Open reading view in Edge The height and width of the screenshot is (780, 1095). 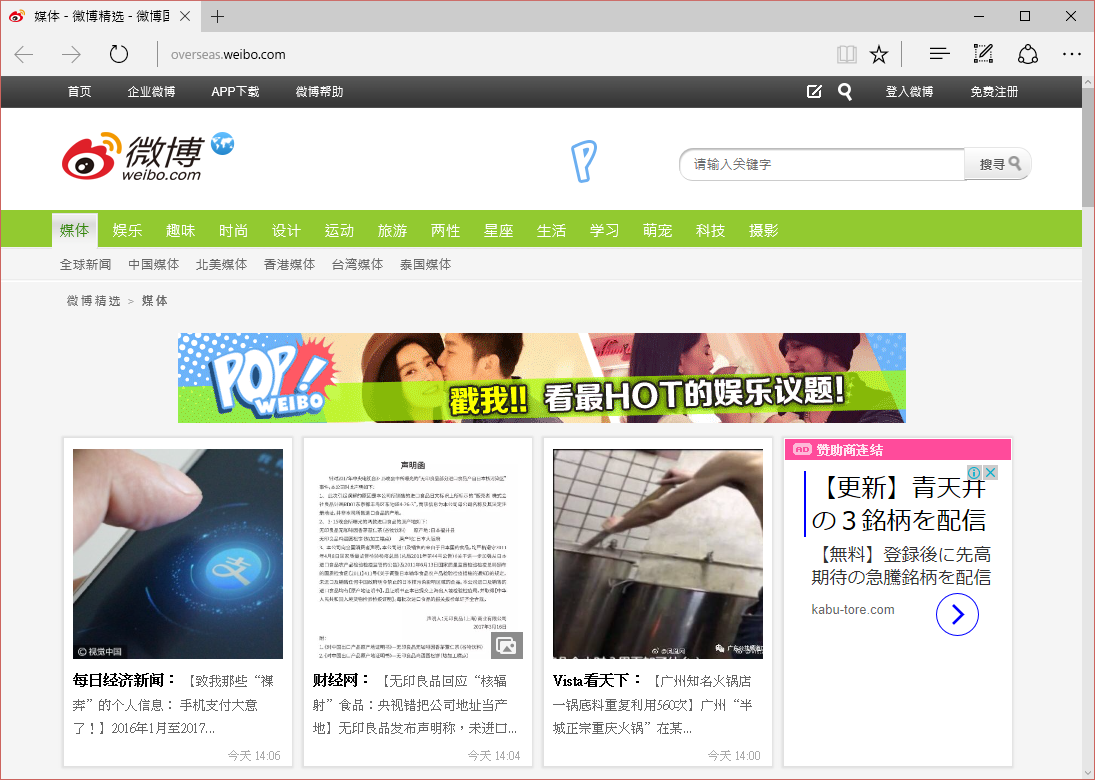click(846, 54)
